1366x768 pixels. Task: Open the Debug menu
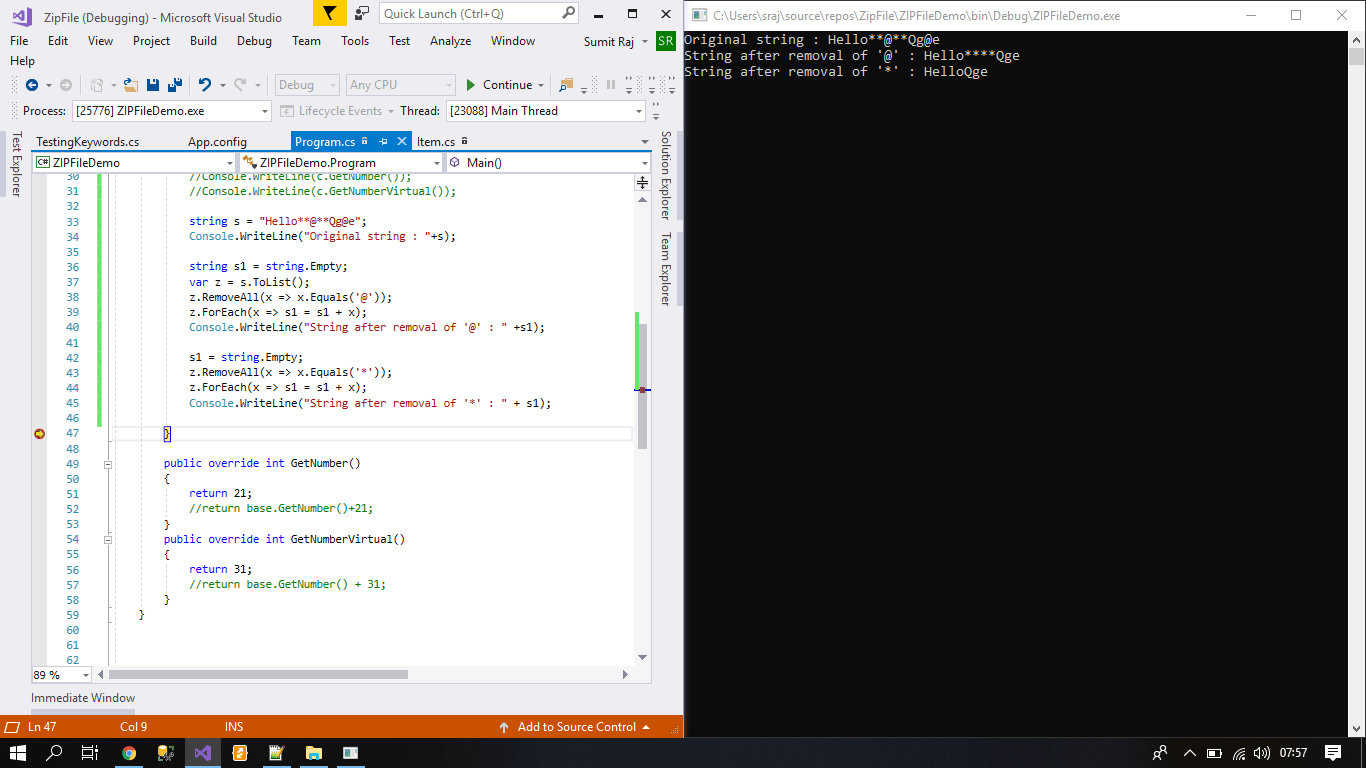[x=254, y=41]
